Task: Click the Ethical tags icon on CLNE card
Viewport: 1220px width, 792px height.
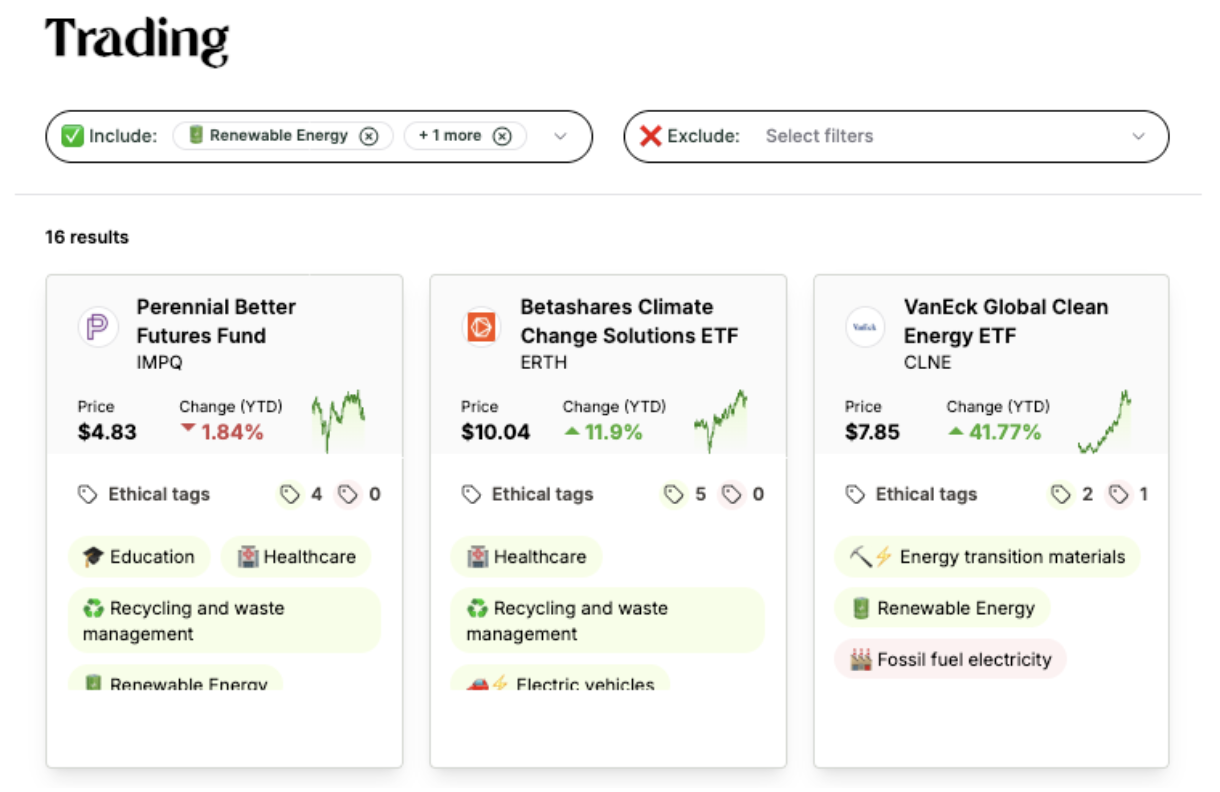Action: pyautogui.click(x=855, y=494)
